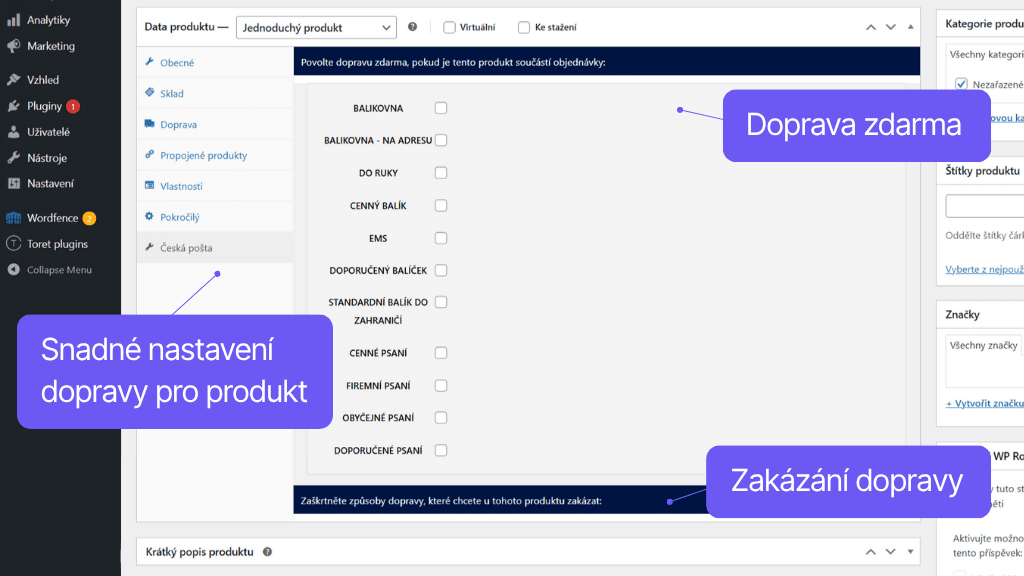Check the Ke stažení option
This screenshot has height=576, width=1024.
(x=523, y=28)
